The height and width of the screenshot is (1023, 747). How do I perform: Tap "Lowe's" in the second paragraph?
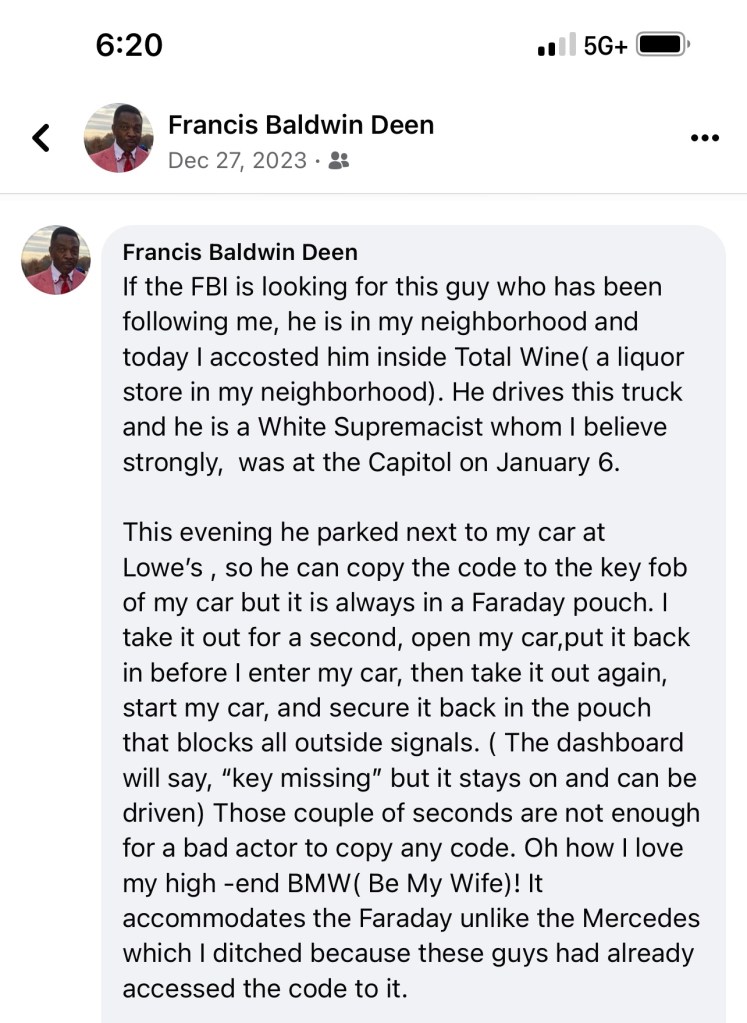[163, 568]
